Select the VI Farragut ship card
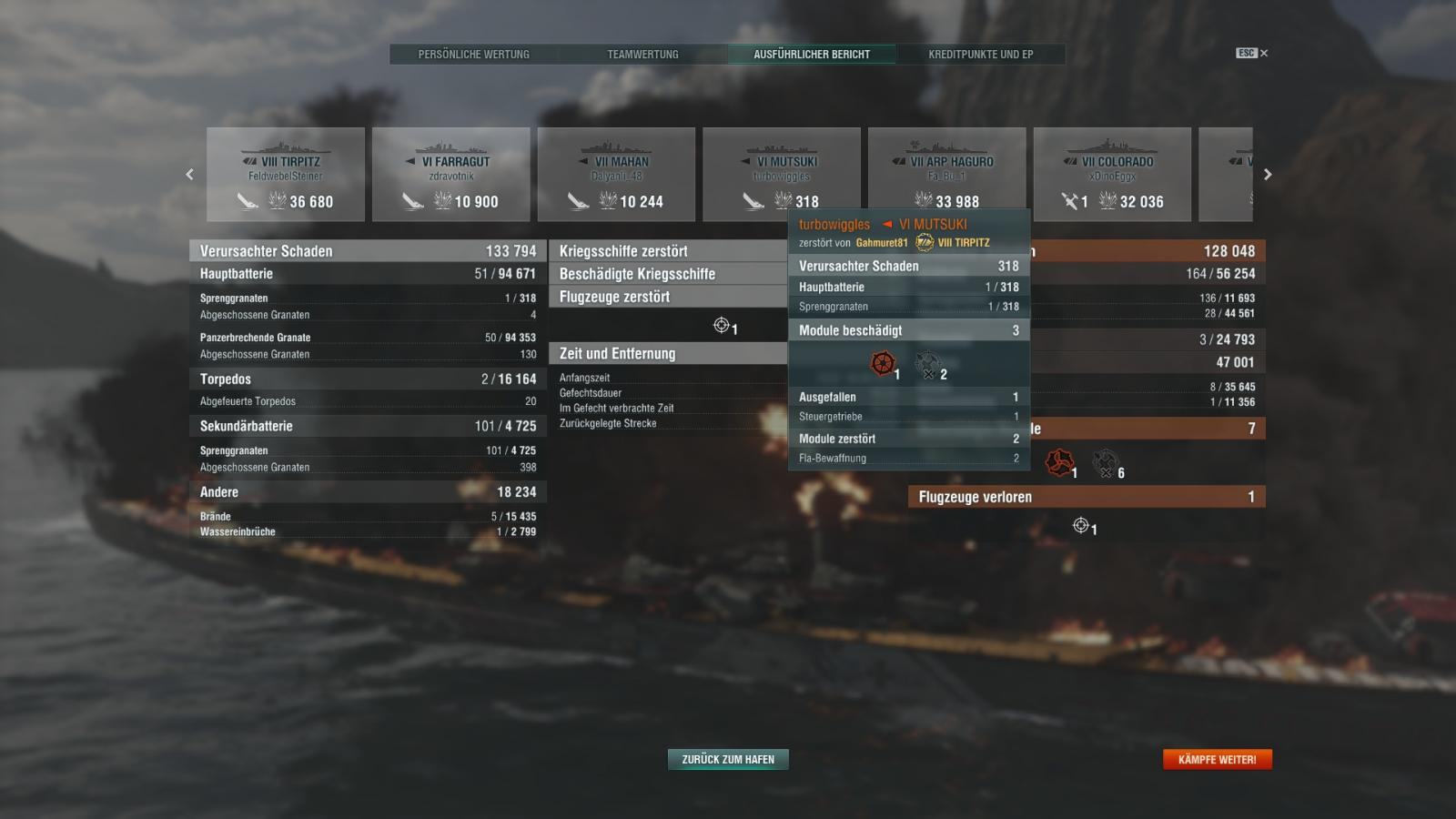The width and height of the screenshot is (1456, 819). (451, 175)
